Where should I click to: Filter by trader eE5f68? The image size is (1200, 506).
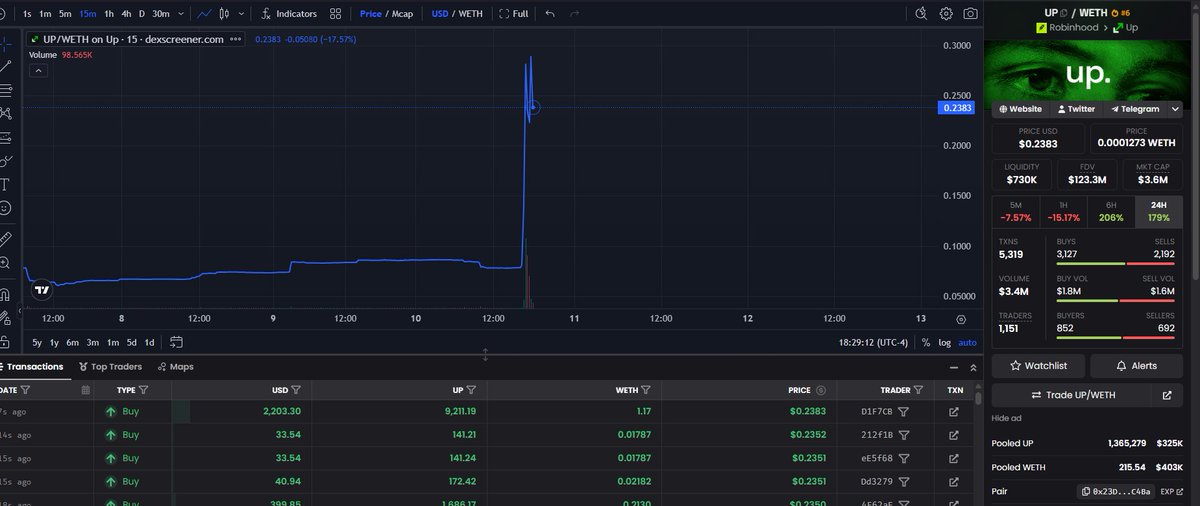[903, 459]
